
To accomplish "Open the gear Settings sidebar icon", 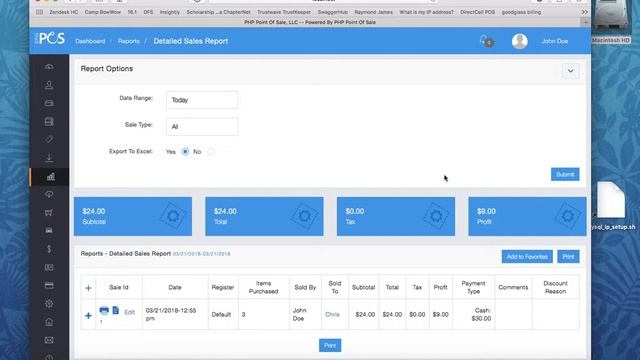I will click(49, 304).
